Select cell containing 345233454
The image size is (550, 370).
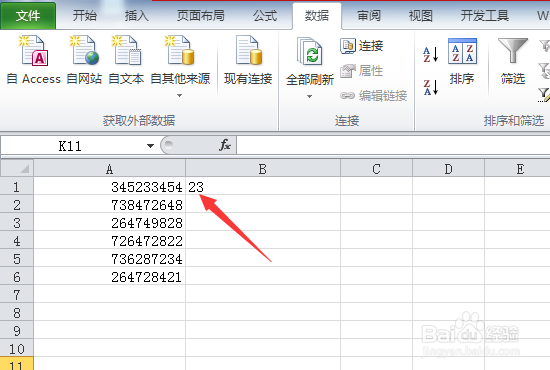coord(110,186)
